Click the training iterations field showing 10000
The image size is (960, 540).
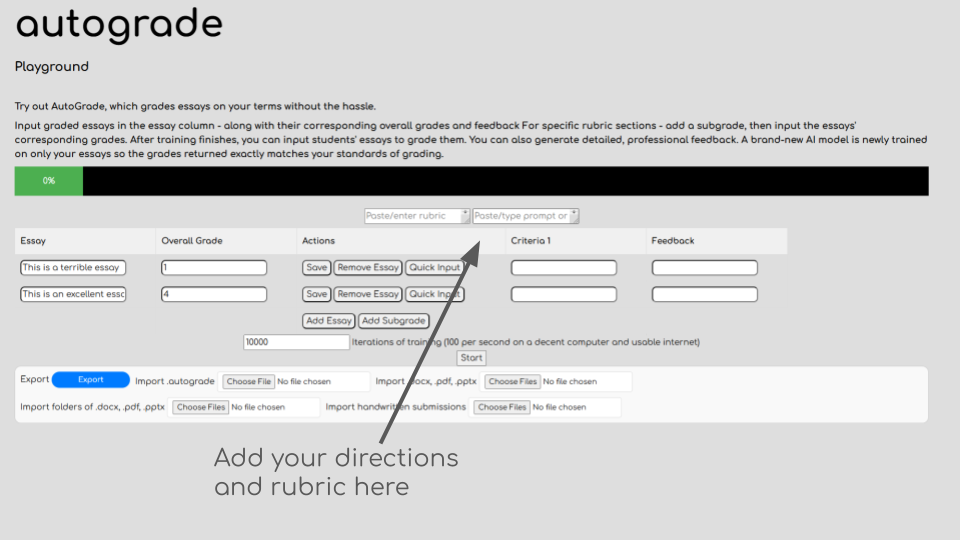tap(296, 342)
